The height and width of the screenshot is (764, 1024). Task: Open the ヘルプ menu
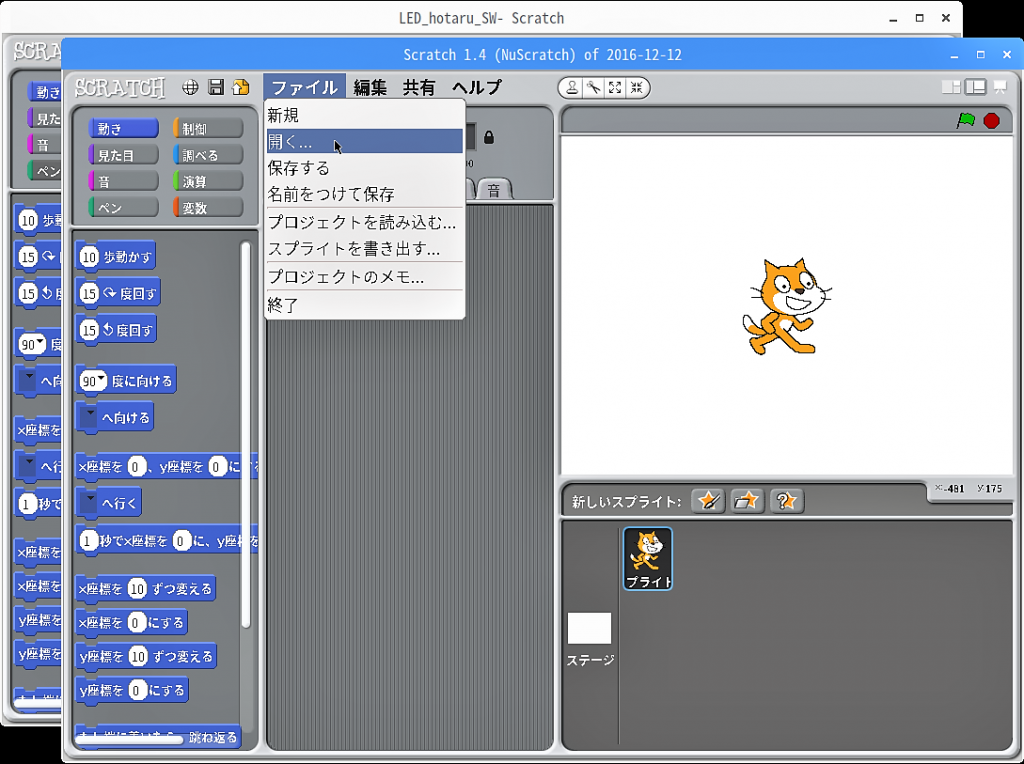(x=477, y=88)
